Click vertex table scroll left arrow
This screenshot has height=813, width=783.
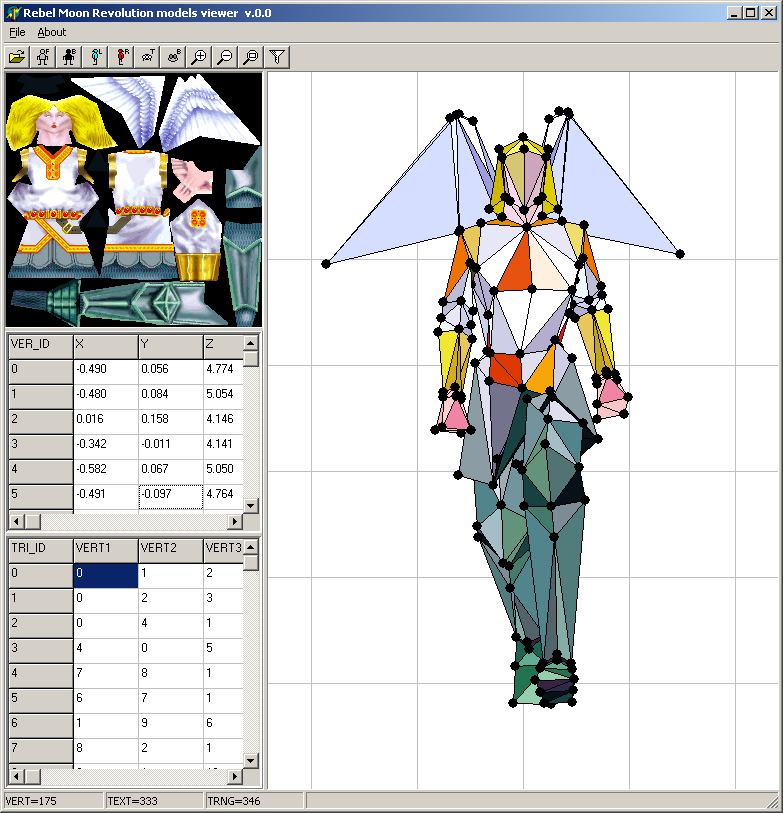tap(16, 521)
